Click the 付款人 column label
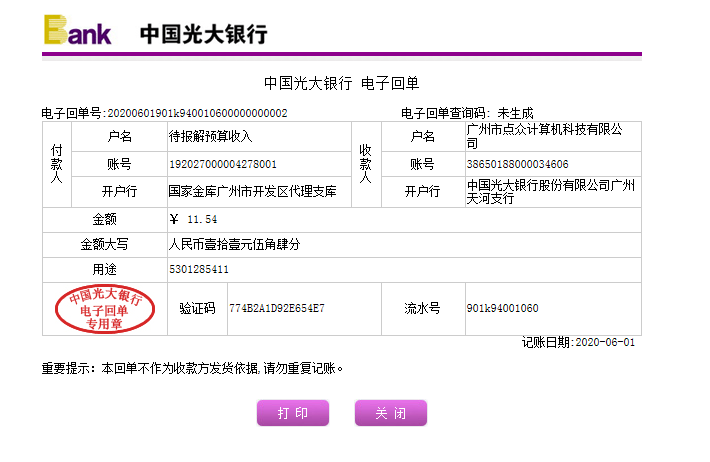Image resolution: width=710 pixels, height=462 pixels. coord(57,164)
